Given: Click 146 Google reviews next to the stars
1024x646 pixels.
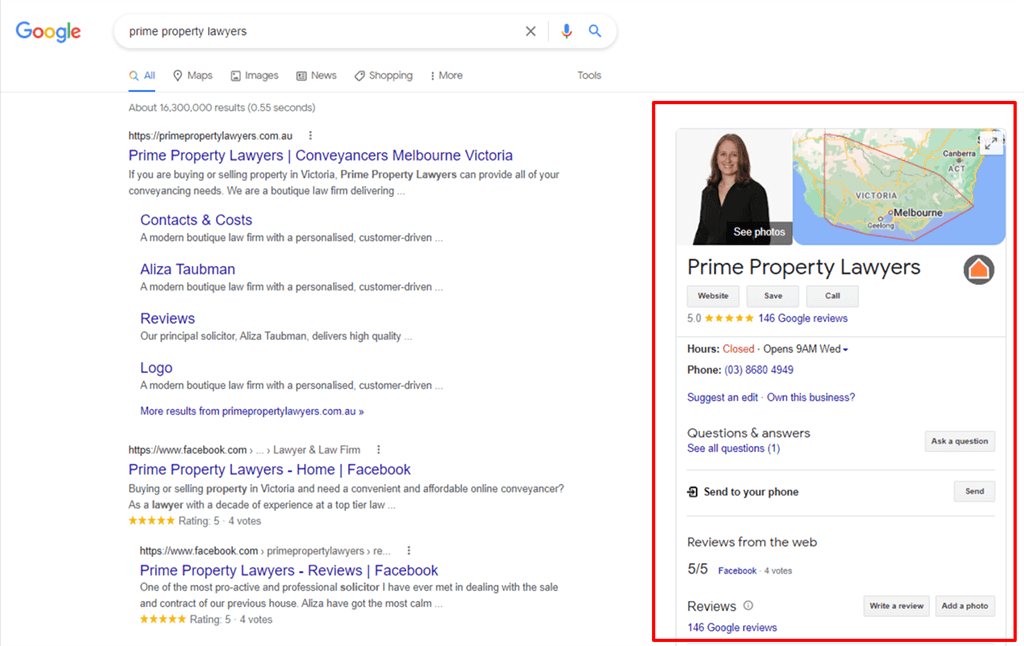Looking at the screenshot, I should (x=803, y=318).
